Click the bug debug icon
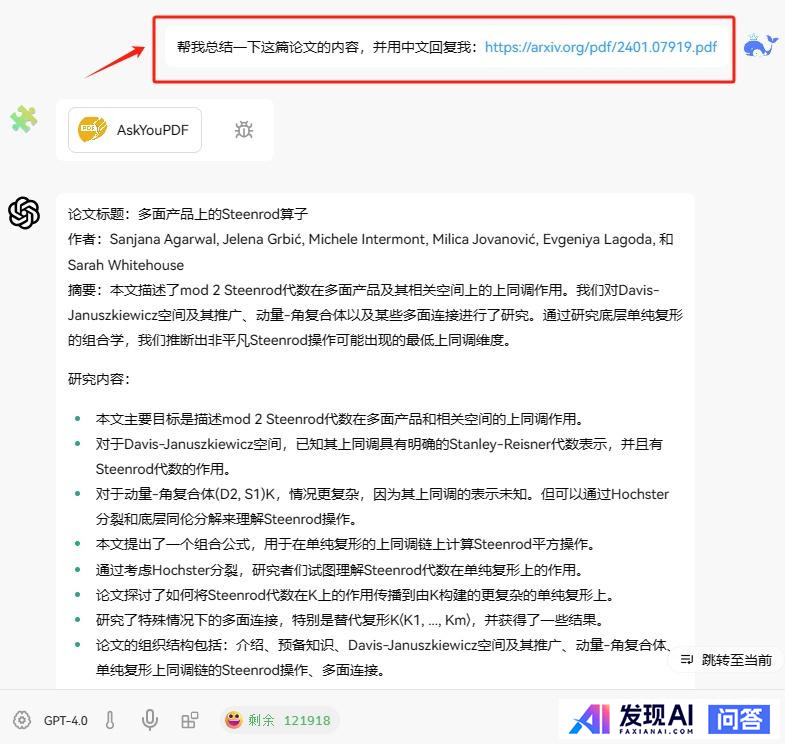This screenshot has width=785, height=744. 243,130
